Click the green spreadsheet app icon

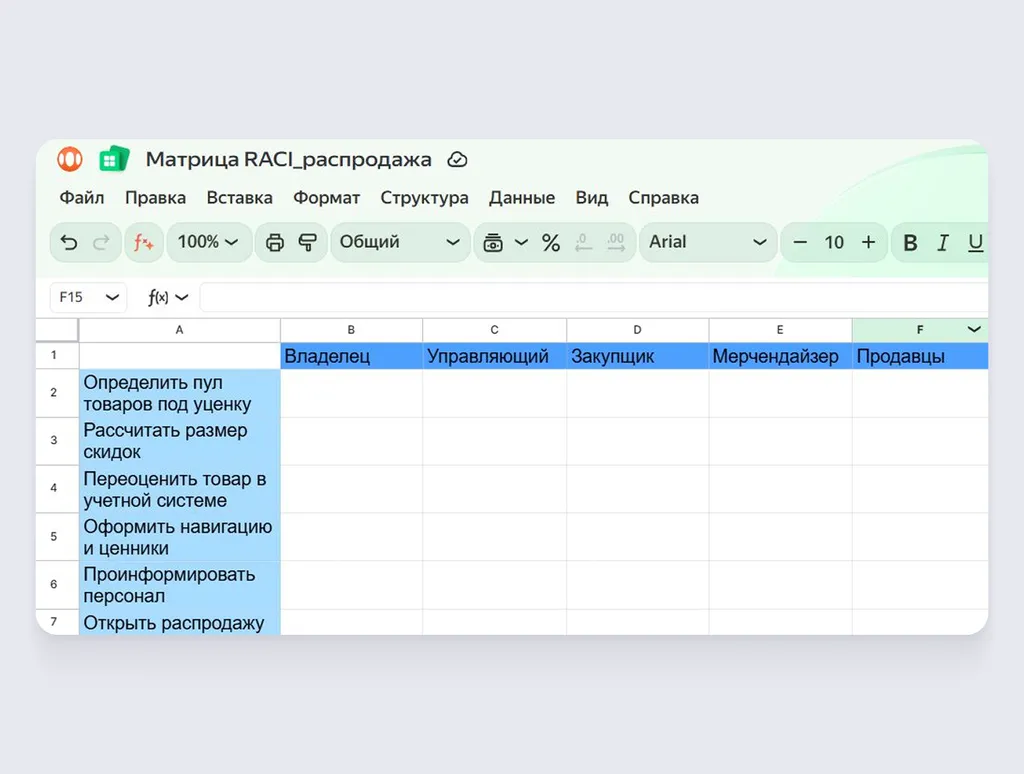coord(114,159)
